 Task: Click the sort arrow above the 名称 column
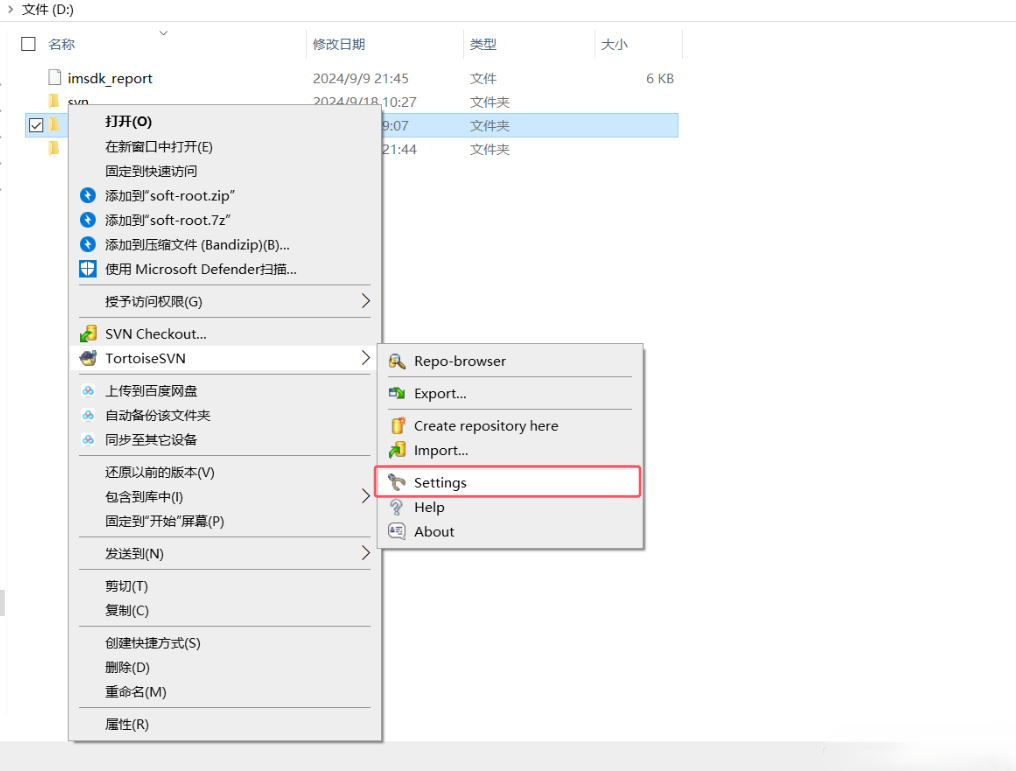164,32
